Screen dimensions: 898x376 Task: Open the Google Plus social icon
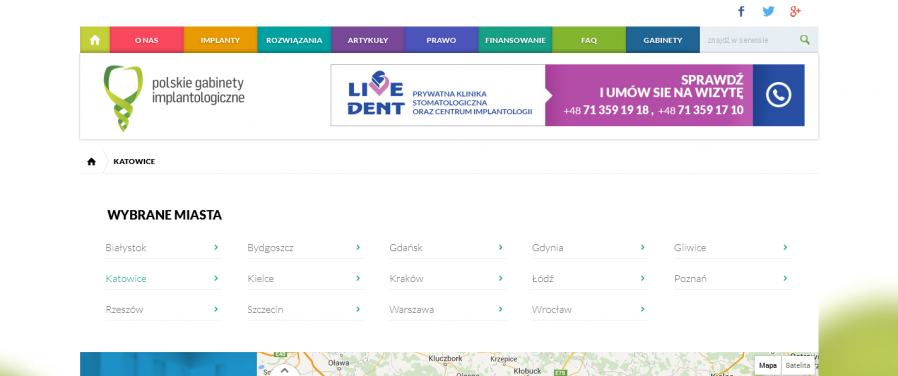pos(795,11)
